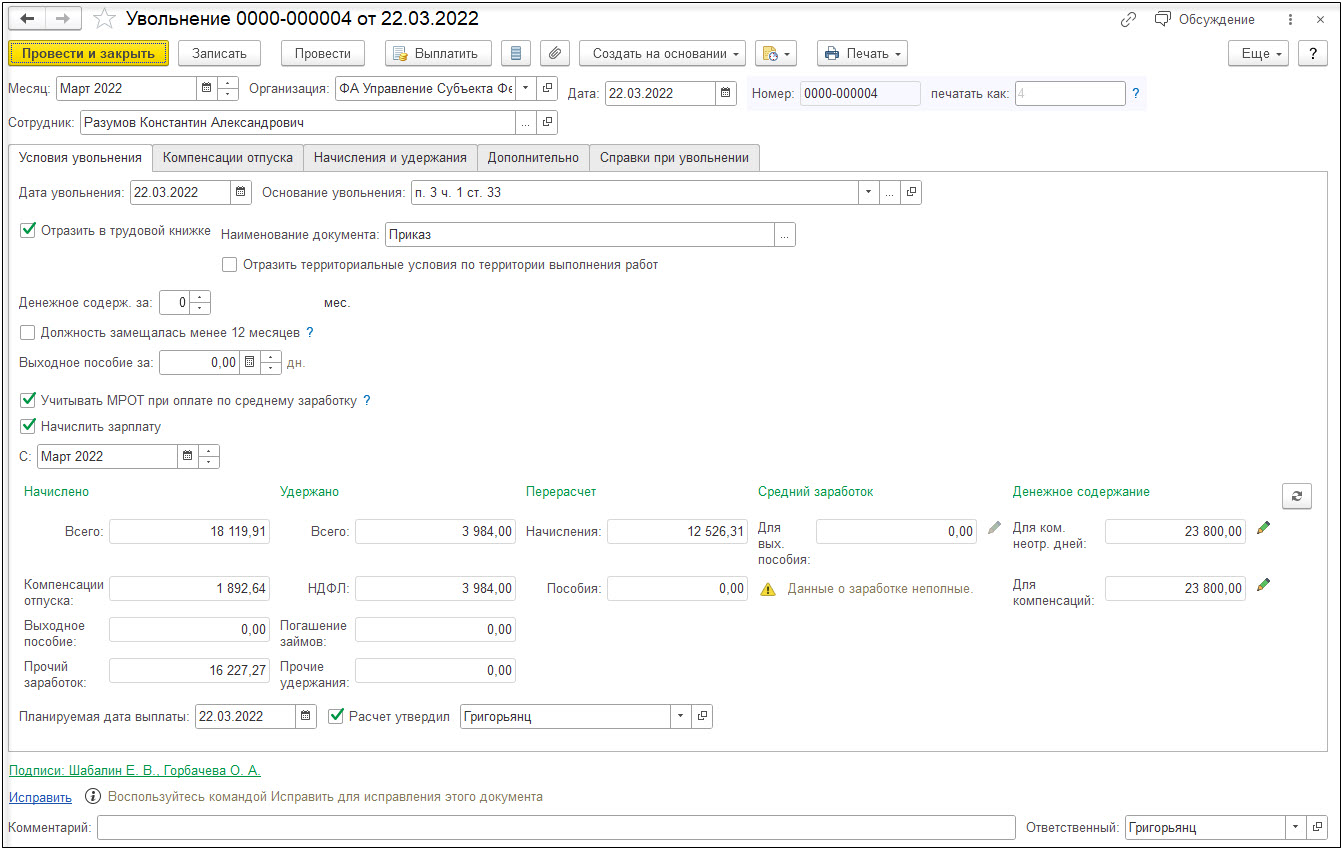Expand Основание увольнения dropdown arrow
This screenshot has height=848, width=1341.
(869, 192)
